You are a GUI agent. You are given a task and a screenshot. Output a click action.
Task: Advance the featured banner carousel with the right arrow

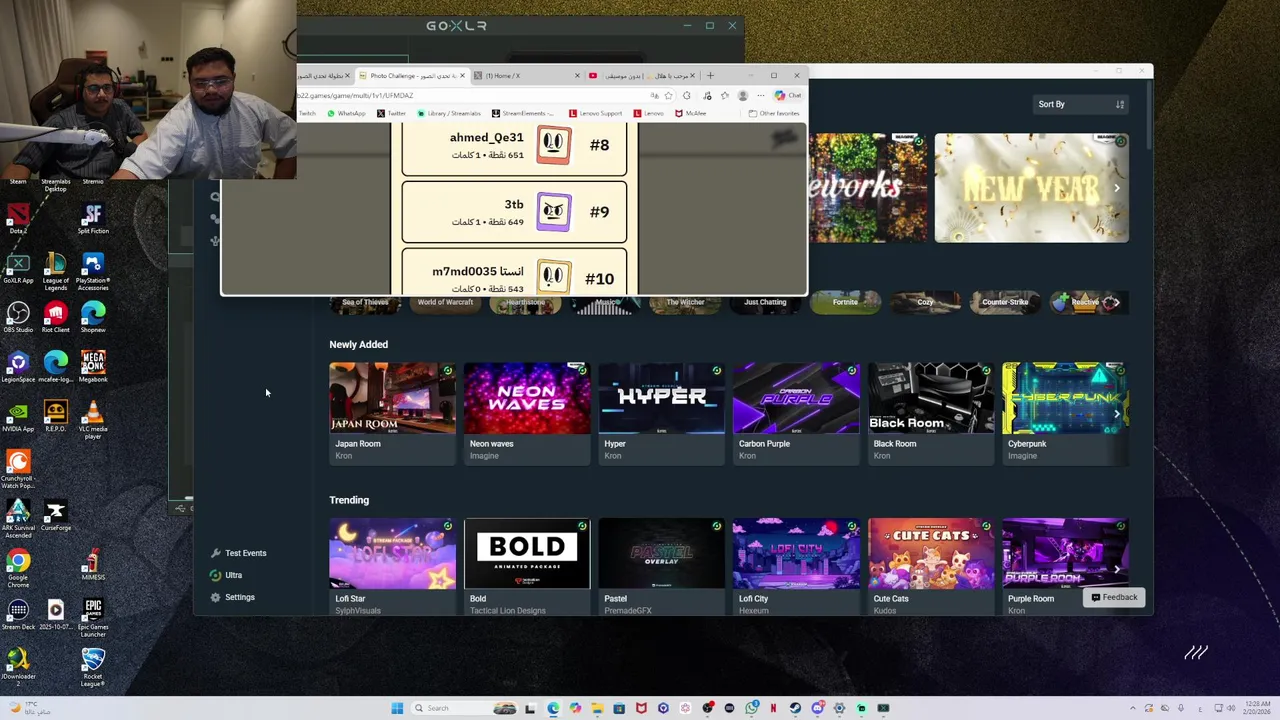coord(1117,188)
